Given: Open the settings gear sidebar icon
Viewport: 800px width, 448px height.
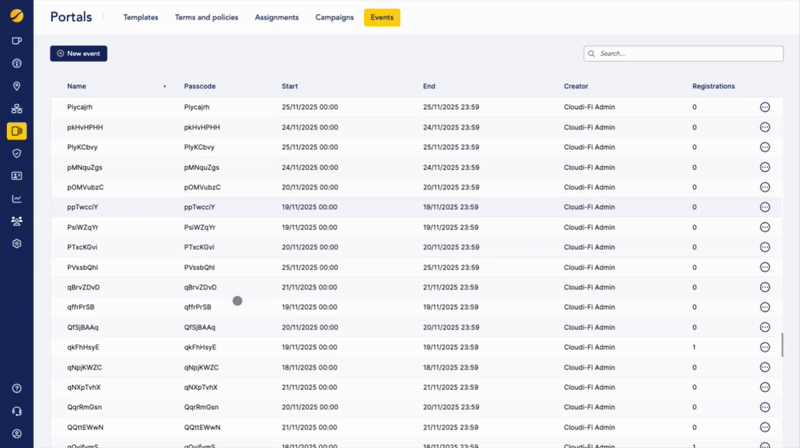Looking at the screenshot, I should 17,243.
